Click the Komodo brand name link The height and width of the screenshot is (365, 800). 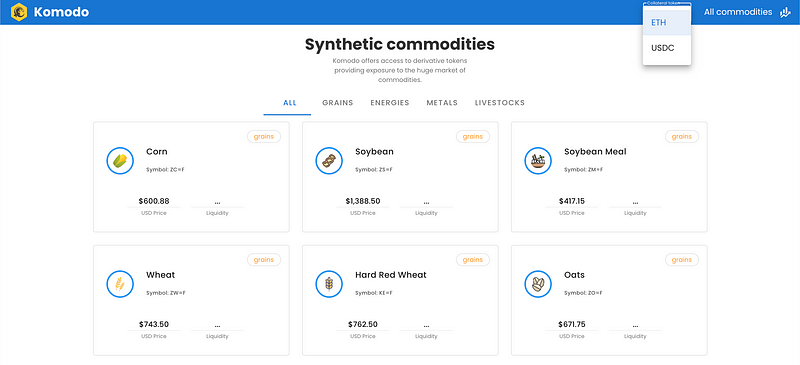pos(61,12)
